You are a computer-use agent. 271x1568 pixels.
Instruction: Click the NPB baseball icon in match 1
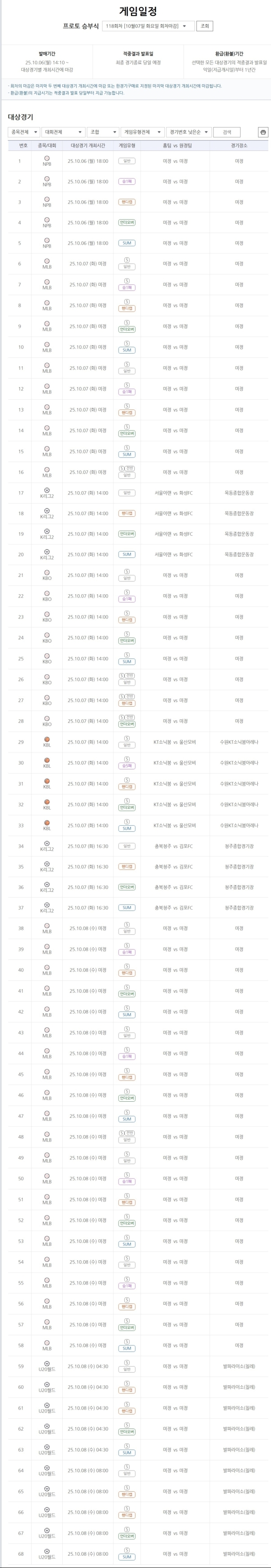[47, 158]
